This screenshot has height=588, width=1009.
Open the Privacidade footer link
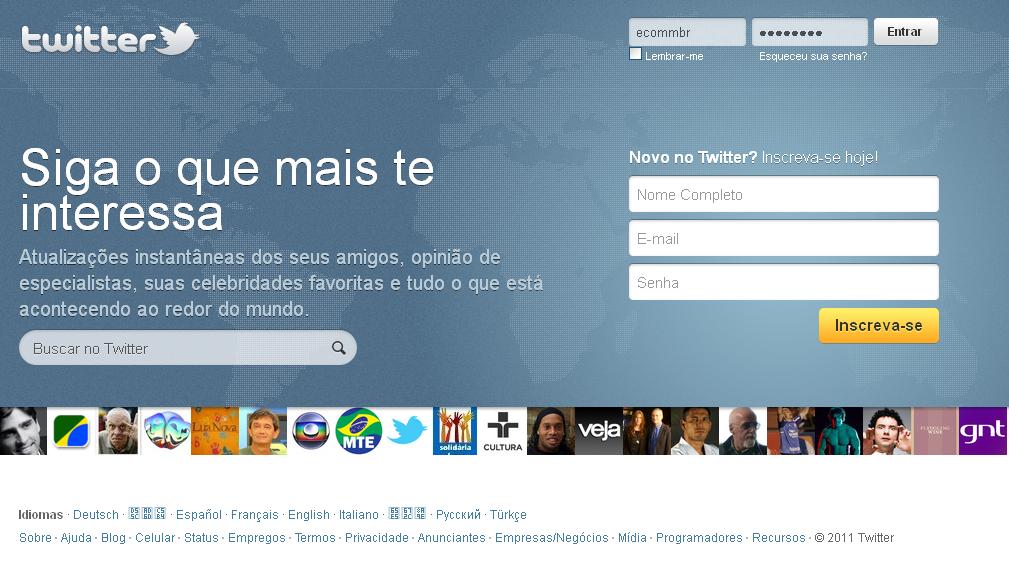point(376,538)
